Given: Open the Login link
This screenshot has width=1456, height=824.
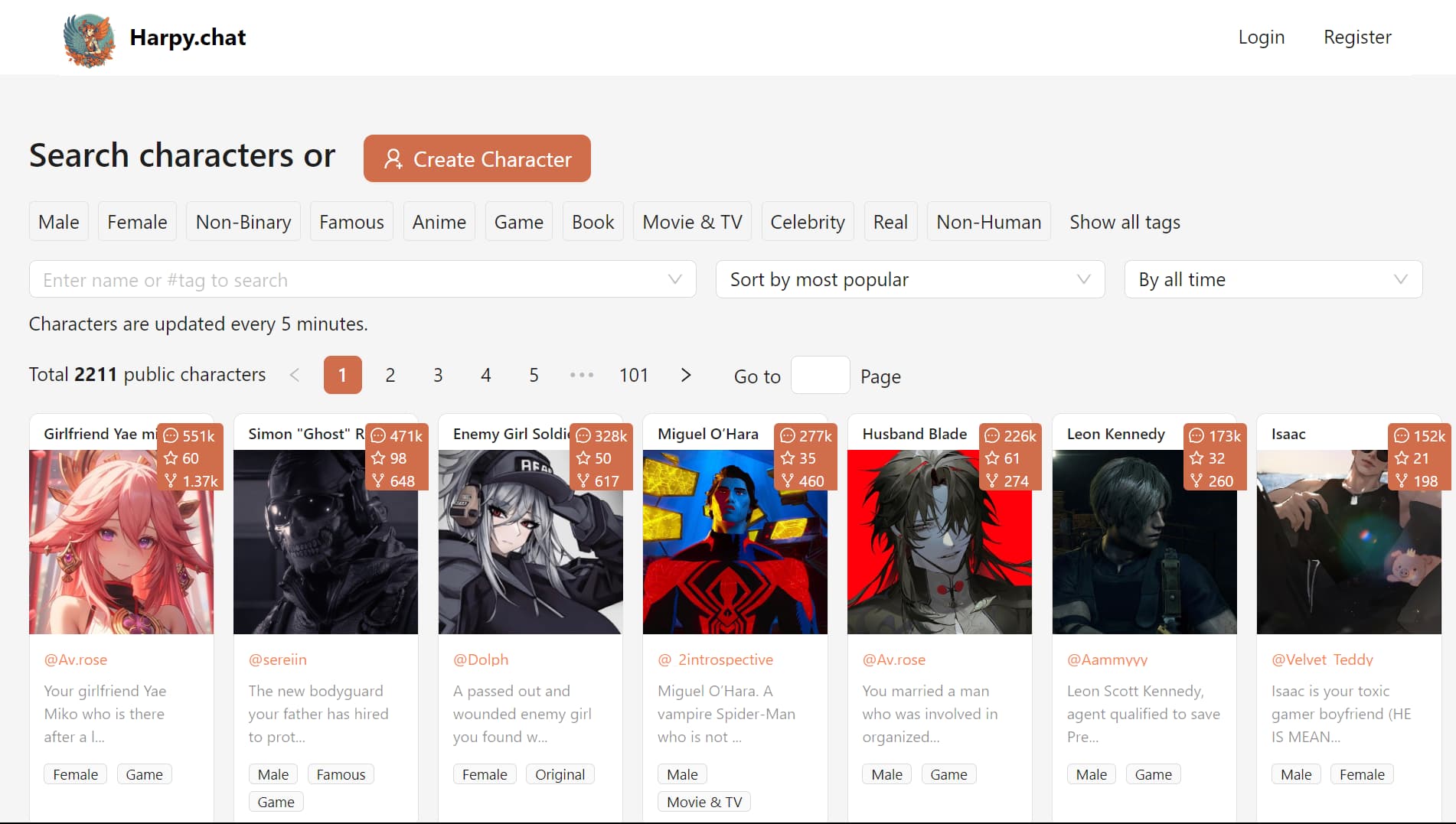Looking at the screenshot, I should tap(1262, 37).
